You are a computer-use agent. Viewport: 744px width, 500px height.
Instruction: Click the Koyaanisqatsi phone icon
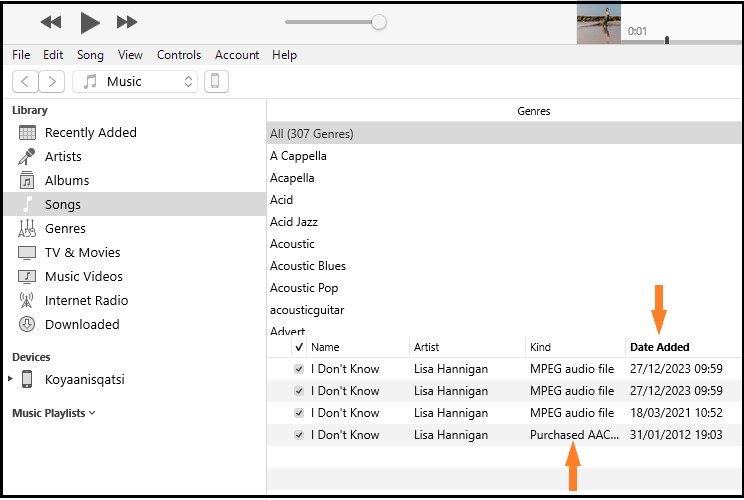click(27, 380)
